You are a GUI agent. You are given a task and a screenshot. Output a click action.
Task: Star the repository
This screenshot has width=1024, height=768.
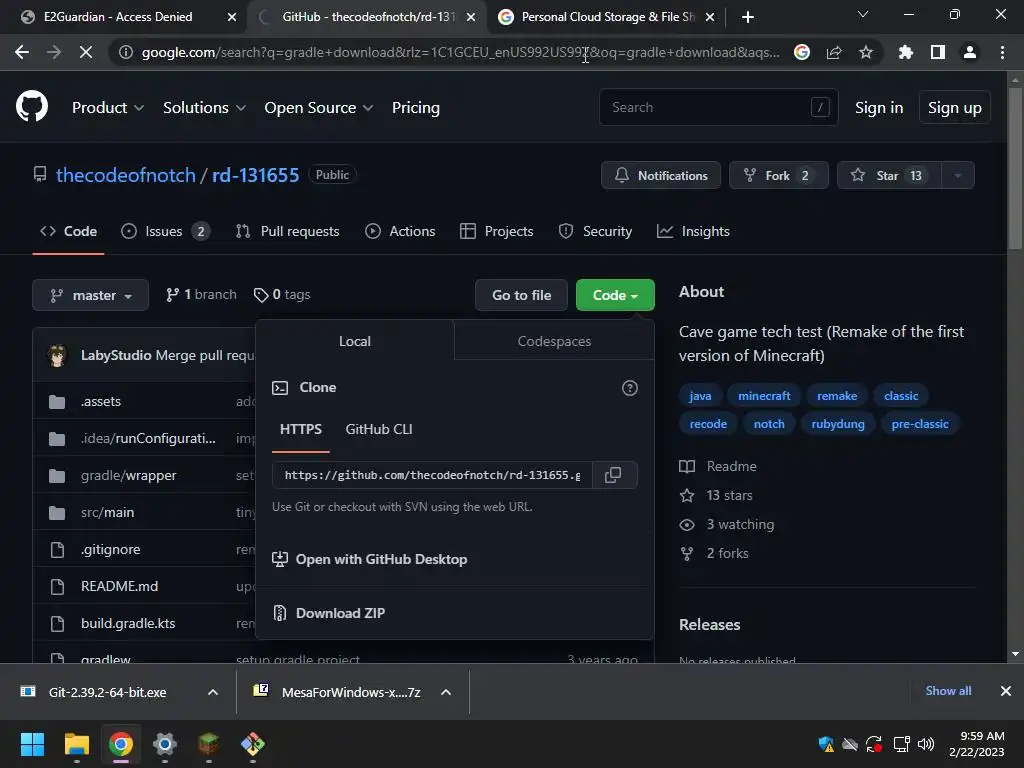coord(889,175)
